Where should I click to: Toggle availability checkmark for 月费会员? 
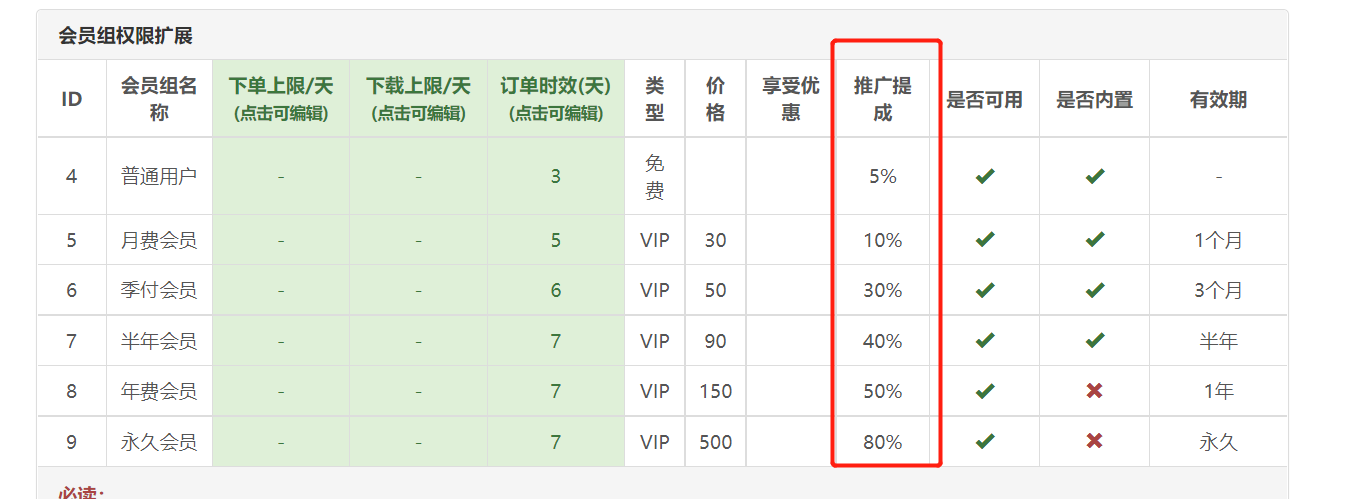(x=985, y=240)
